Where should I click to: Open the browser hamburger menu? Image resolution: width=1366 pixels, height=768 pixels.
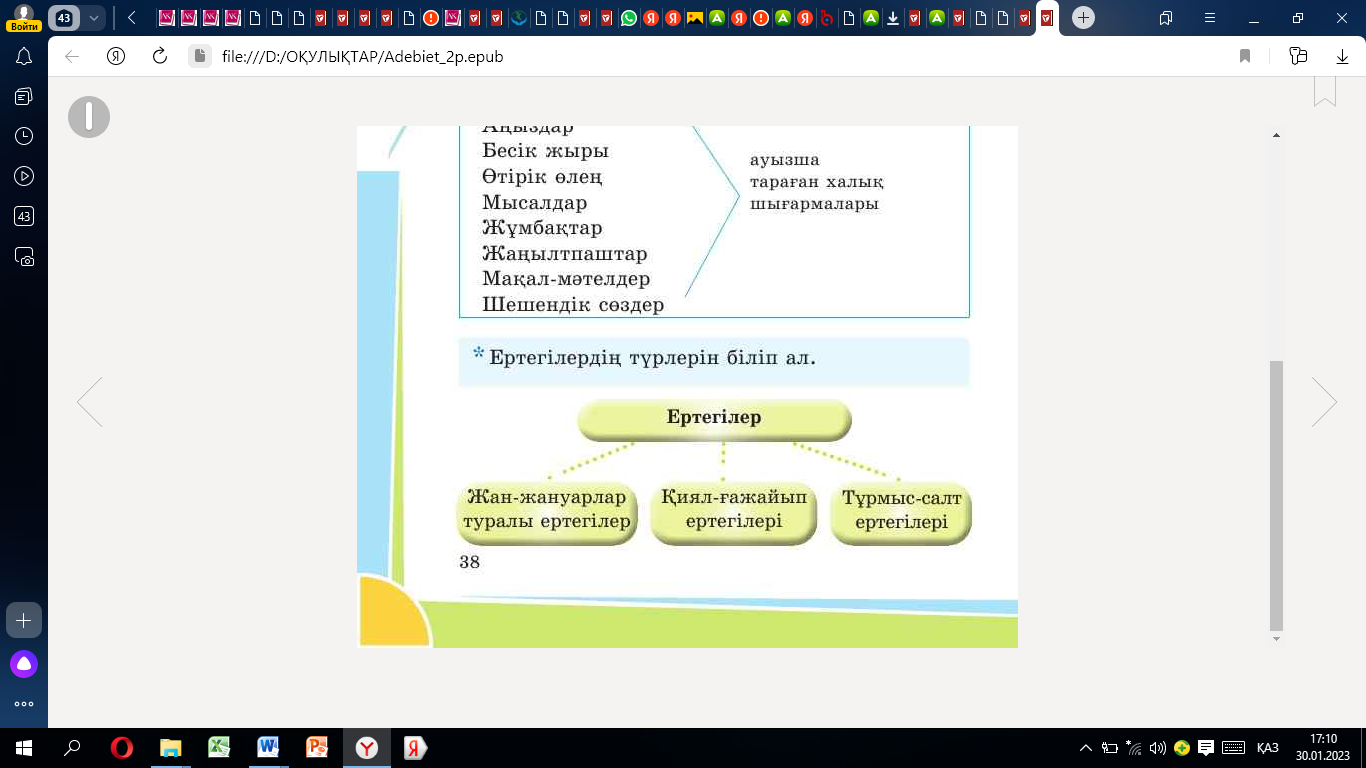[1211, 18]
